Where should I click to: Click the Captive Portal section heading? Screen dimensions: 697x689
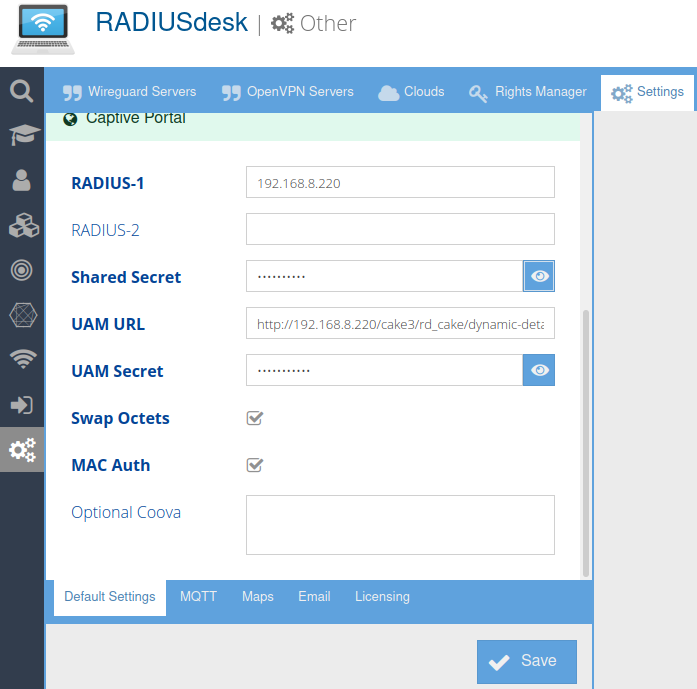(136, 118)
